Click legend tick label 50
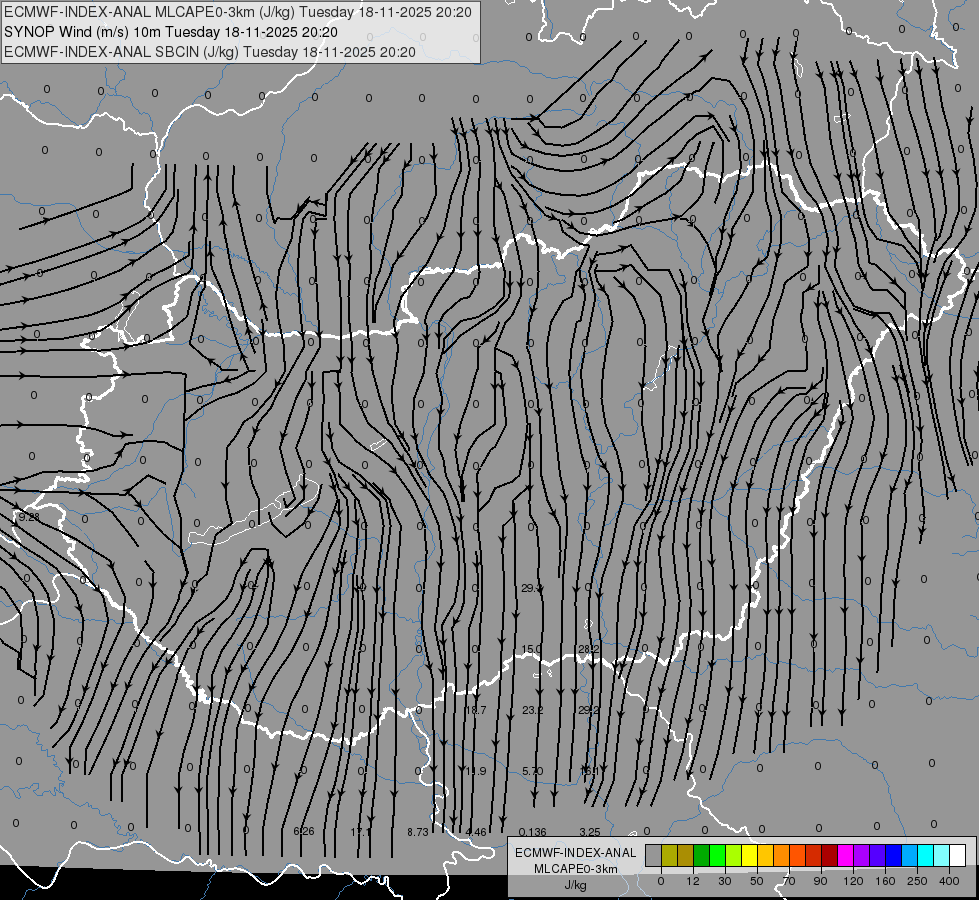The width and height of the screenshot is (979, 900). [757, 881]
